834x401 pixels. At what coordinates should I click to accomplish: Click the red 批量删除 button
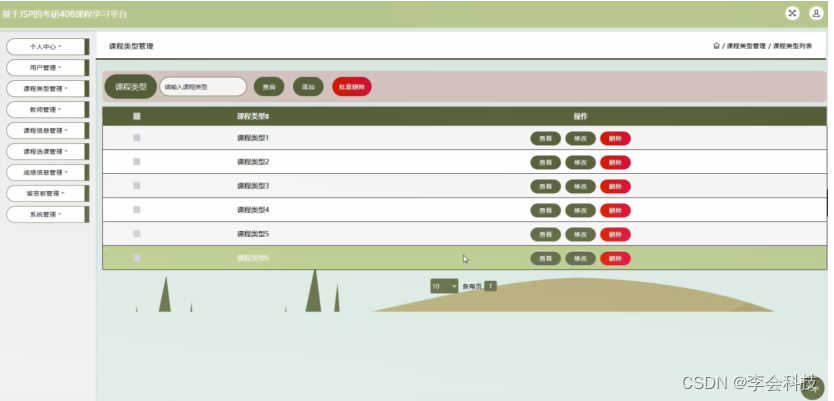(x=352, y=87)
